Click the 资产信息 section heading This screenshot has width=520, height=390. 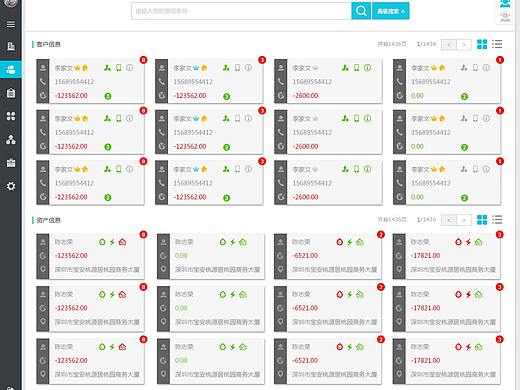pyautogui.click(x=48, y=220)
